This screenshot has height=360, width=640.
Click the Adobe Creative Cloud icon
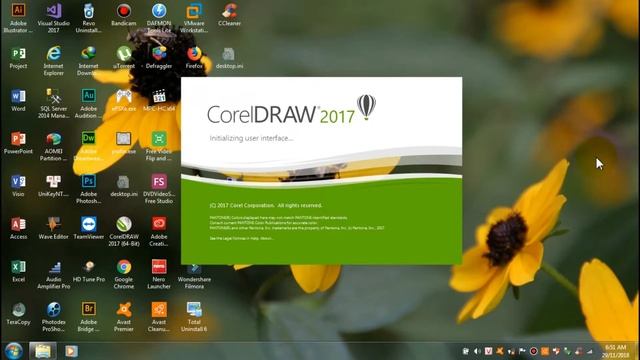click(x=159, y=231)
